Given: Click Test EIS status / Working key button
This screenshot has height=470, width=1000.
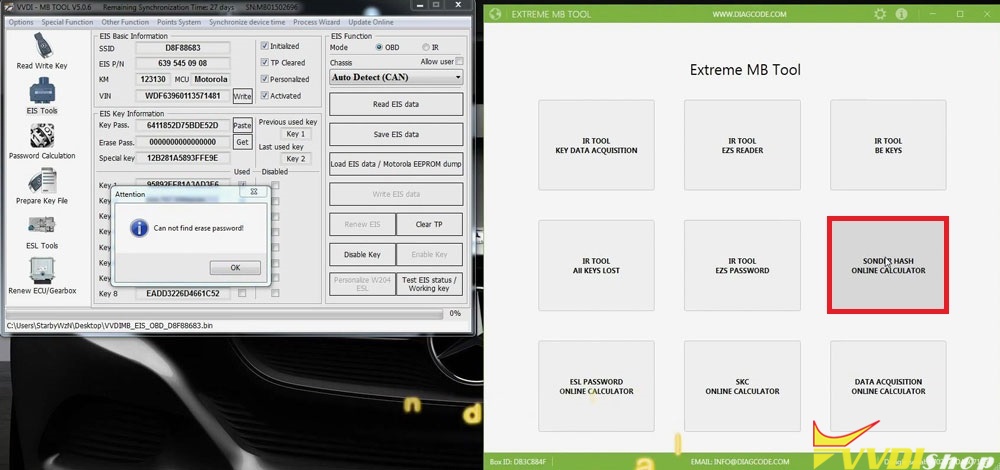Looking at the screenshot, I should coord(429,284).
